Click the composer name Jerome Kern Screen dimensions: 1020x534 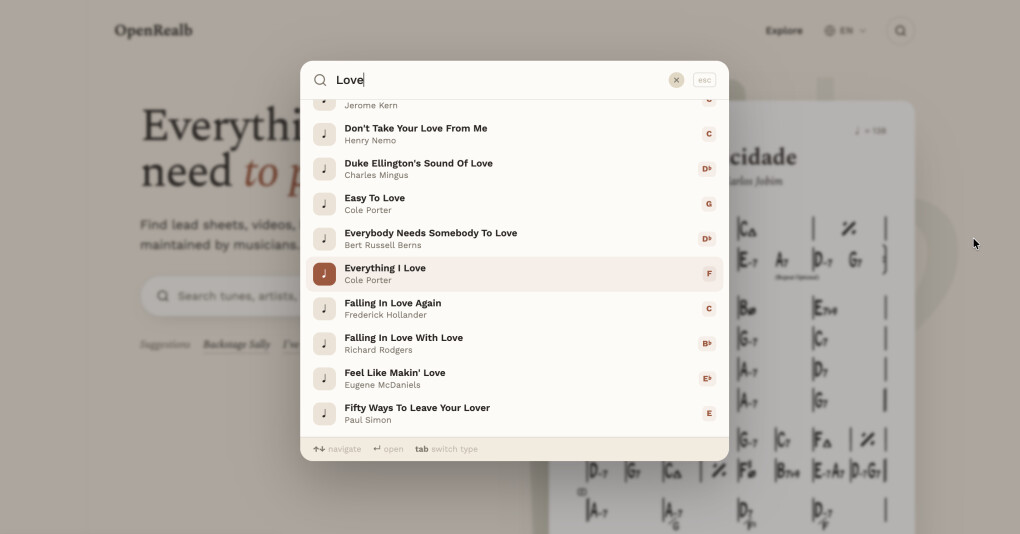[371, 105]
